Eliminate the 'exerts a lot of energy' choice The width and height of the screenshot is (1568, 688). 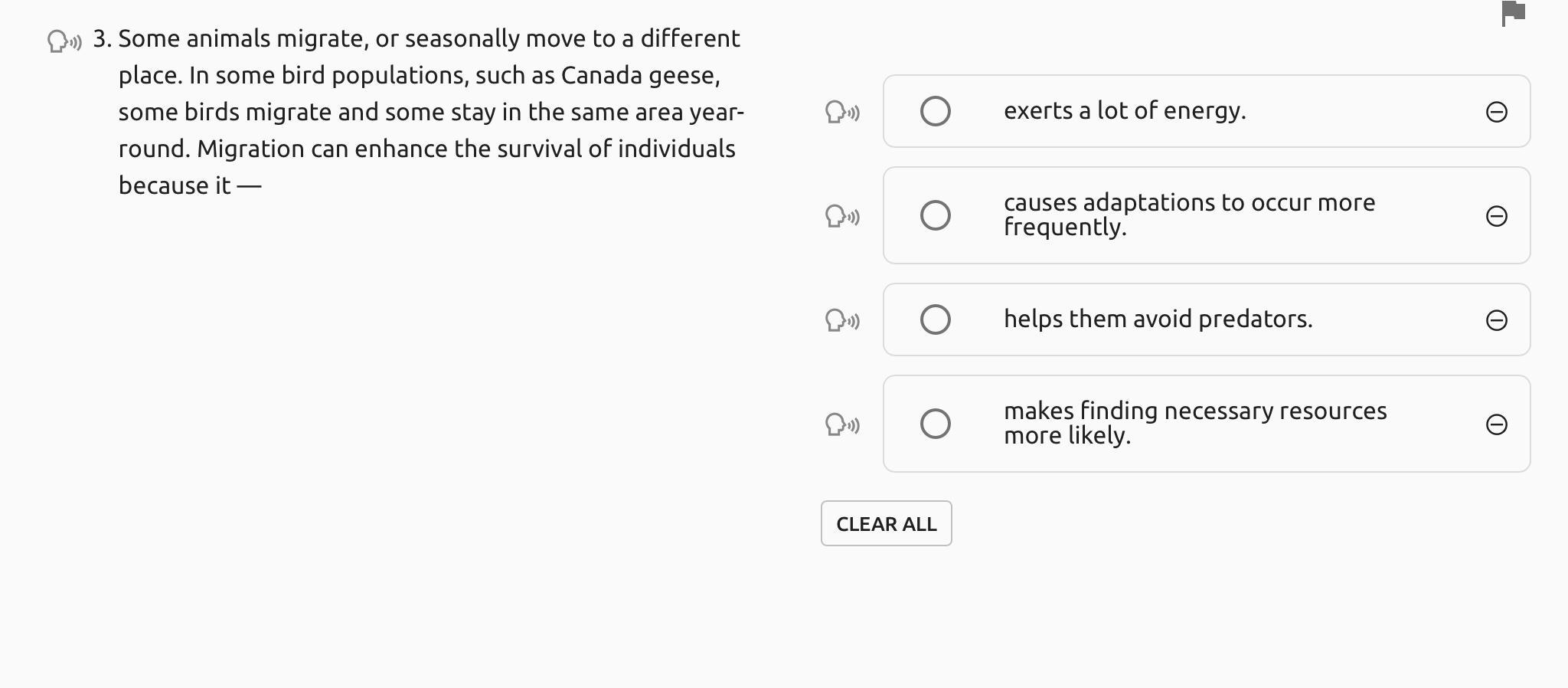pyautogui.click(x=1496, y=112)
